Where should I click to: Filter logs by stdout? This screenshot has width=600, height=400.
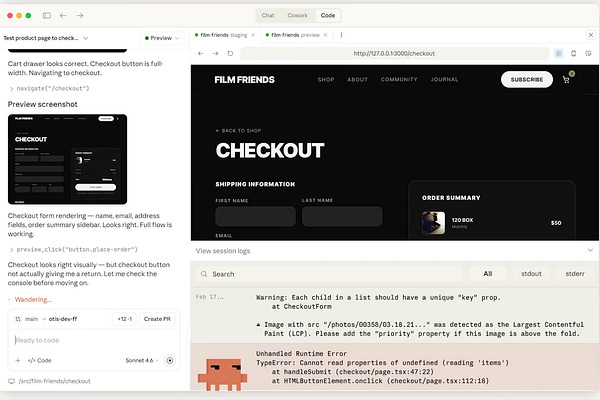pyautogui.click(x=531, y=274)
